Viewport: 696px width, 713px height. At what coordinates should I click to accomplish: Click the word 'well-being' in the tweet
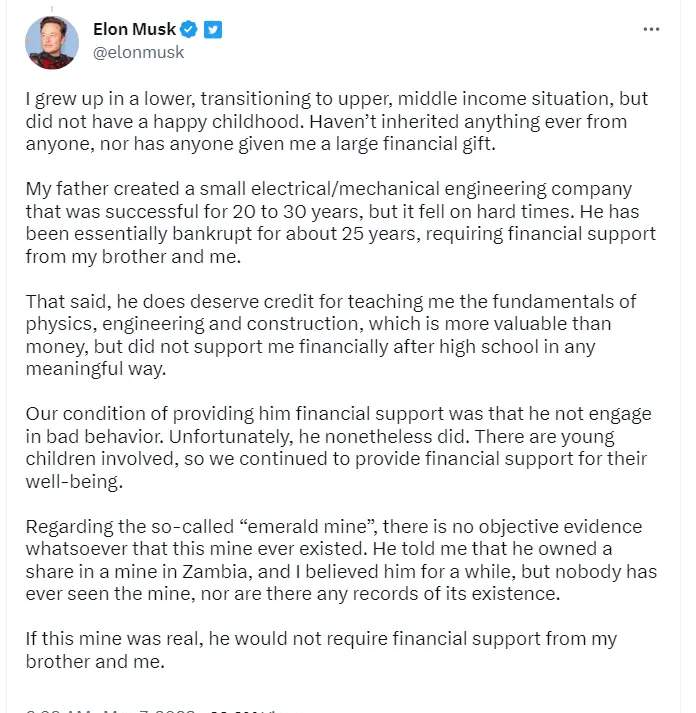pos(74,482)
